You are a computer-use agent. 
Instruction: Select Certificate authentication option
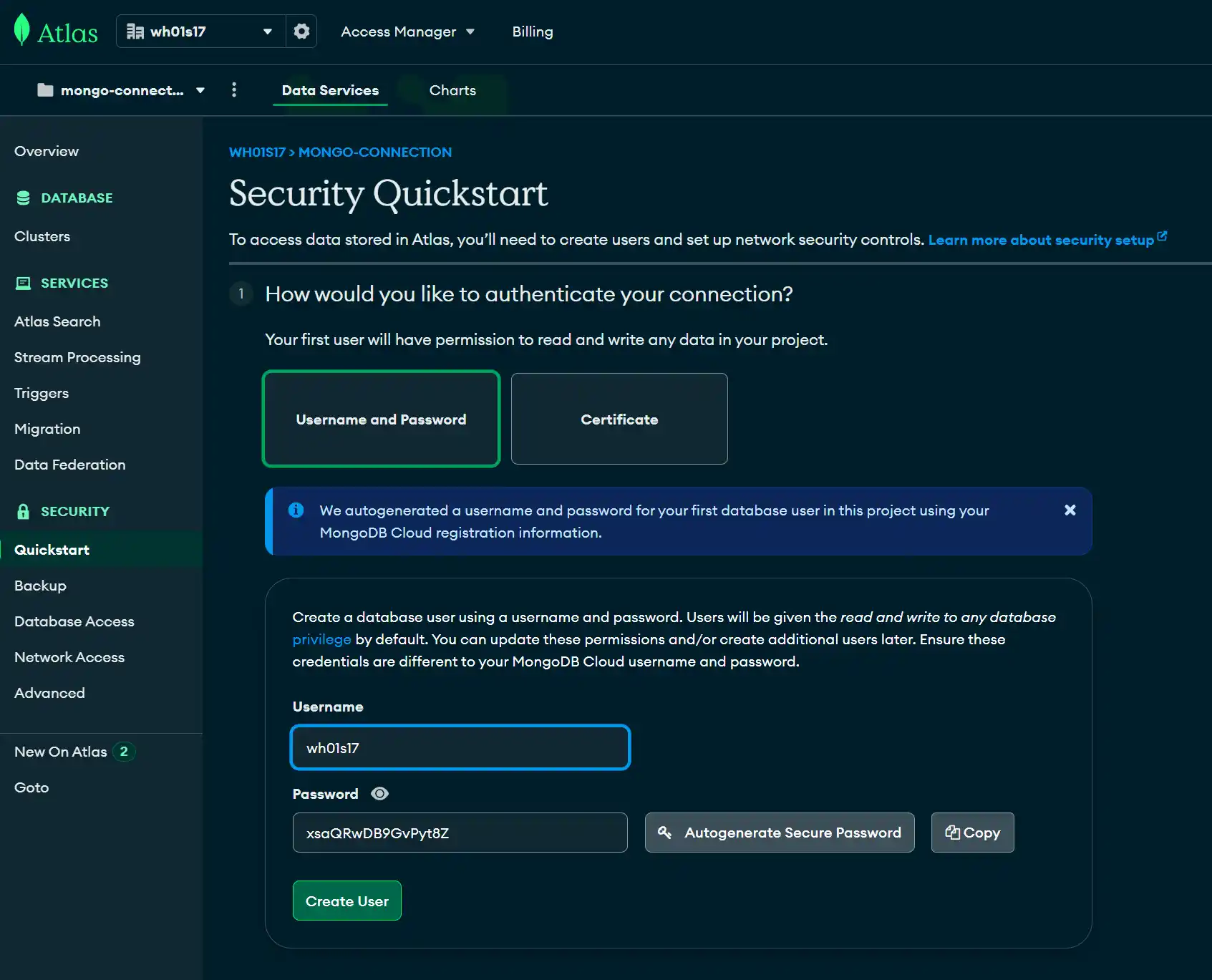[x=619, y=419]
